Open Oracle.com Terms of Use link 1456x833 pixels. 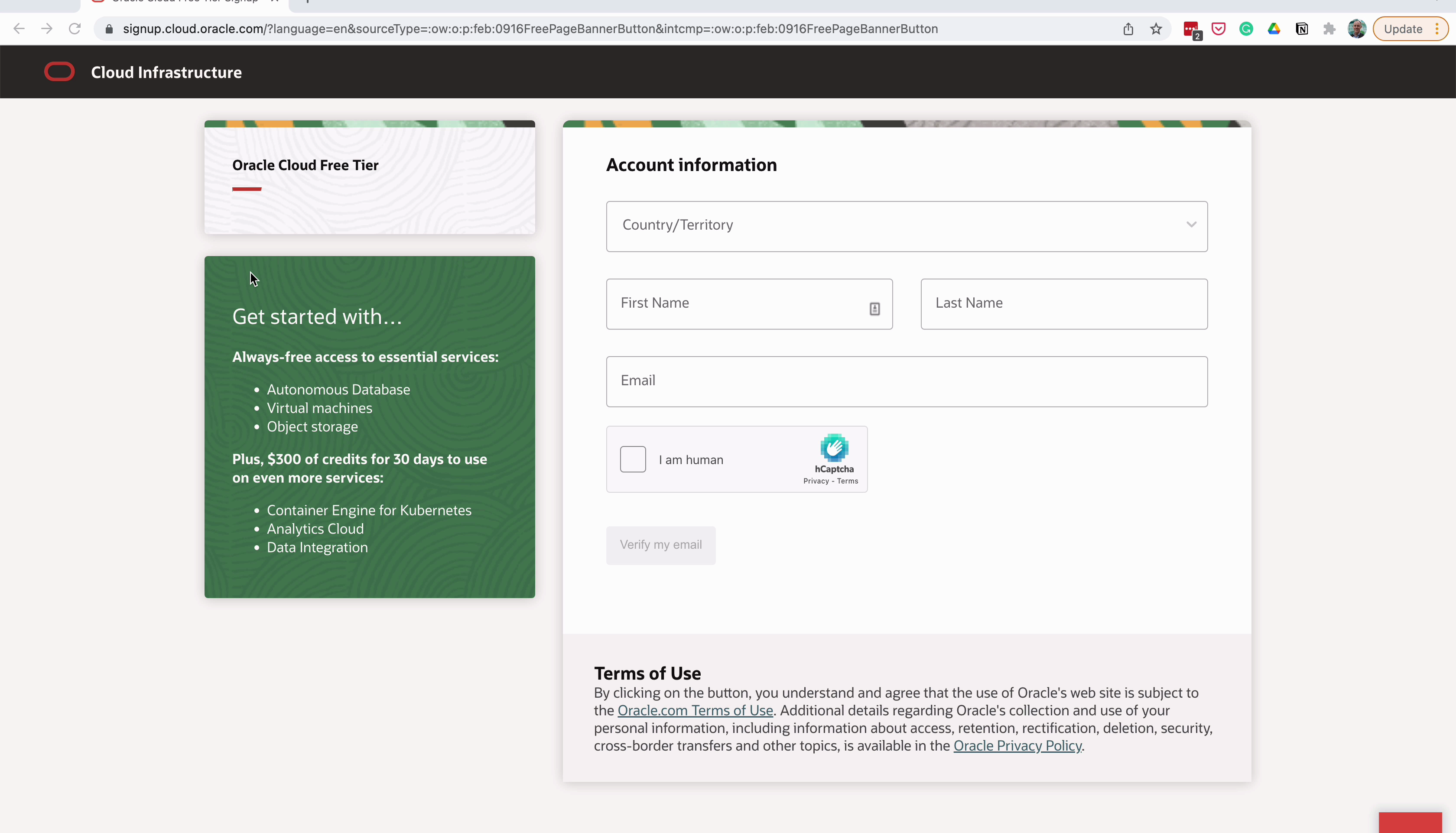[695, 711]
